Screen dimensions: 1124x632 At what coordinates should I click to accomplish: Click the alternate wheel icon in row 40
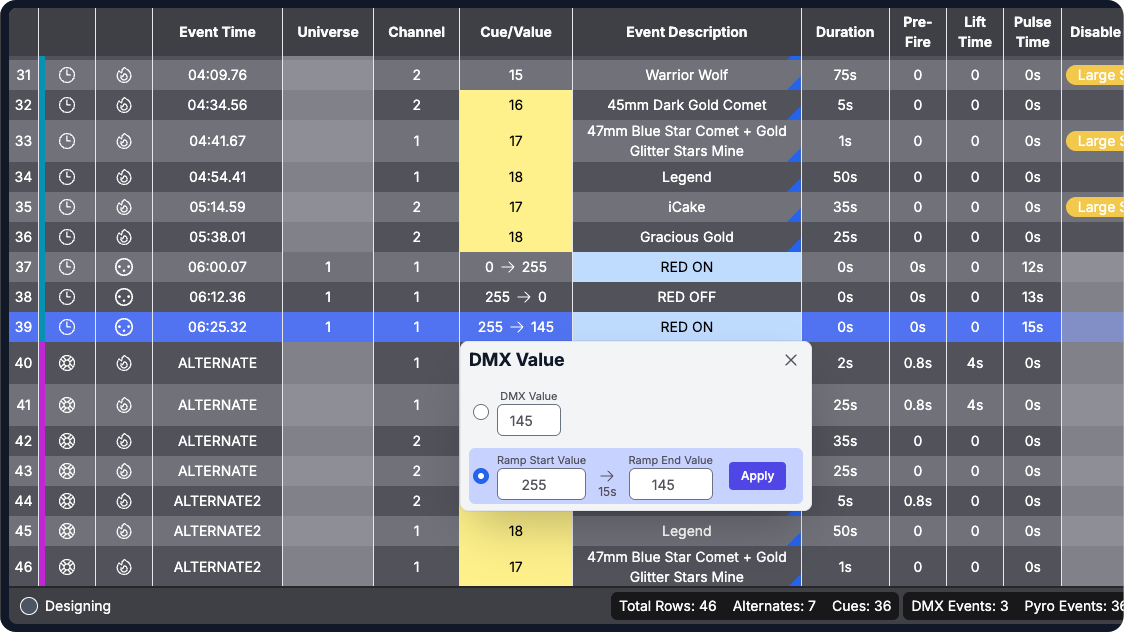point(67,363)
